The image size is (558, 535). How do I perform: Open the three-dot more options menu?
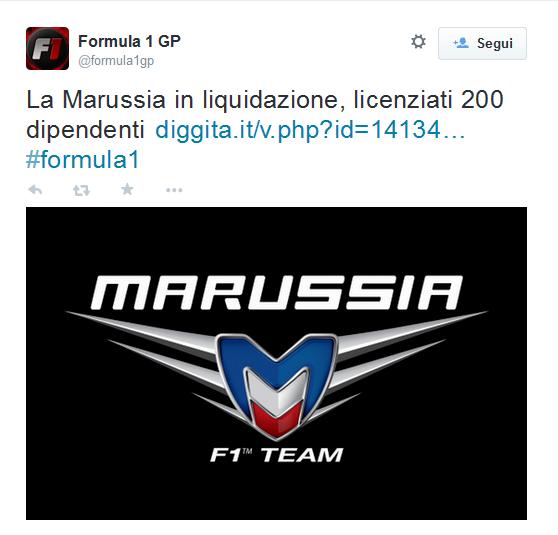pos(174,190)
